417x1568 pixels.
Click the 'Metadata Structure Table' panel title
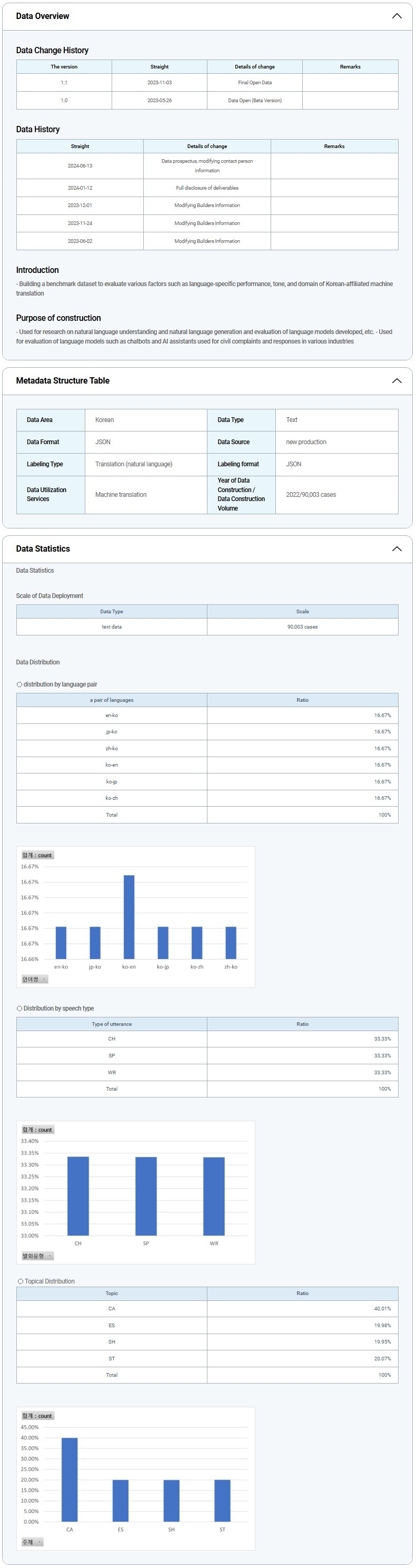pyautogui.click(x=63, y=380)
